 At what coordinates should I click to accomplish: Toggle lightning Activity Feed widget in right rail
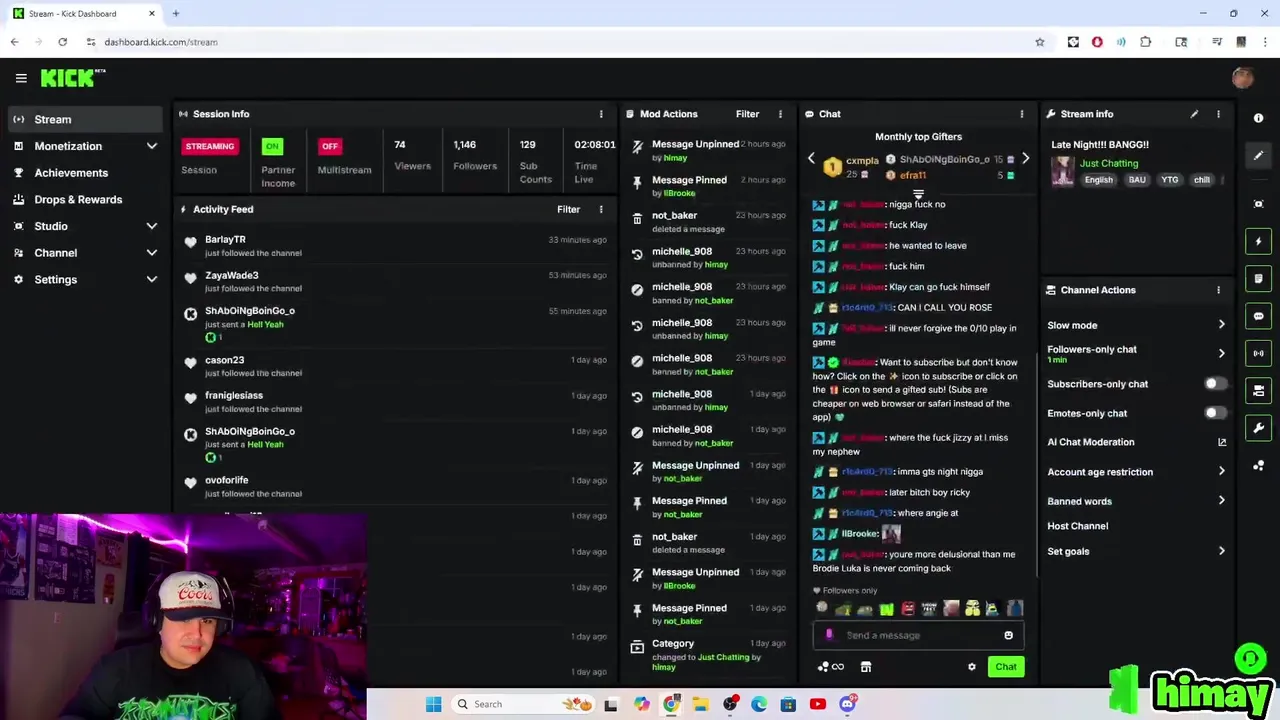click(1258, 241)
